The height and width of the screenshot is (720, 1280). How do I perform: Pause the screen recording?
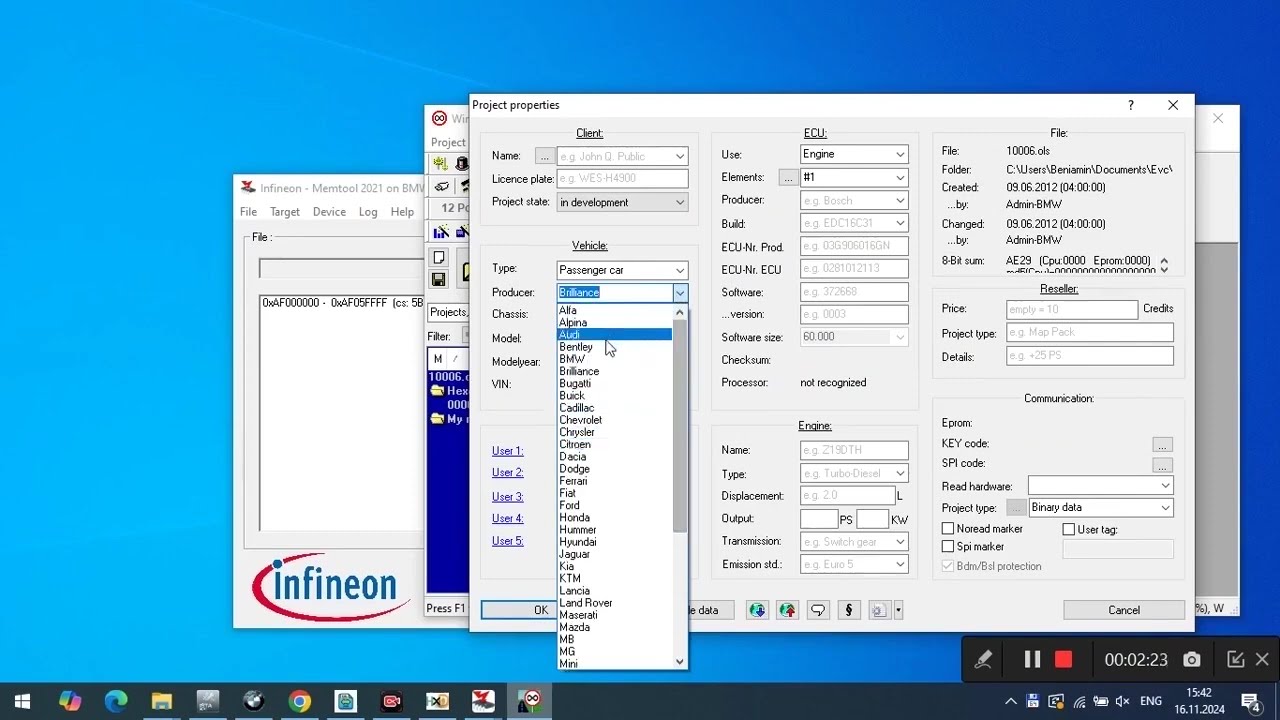click(x=1032, y=659)
